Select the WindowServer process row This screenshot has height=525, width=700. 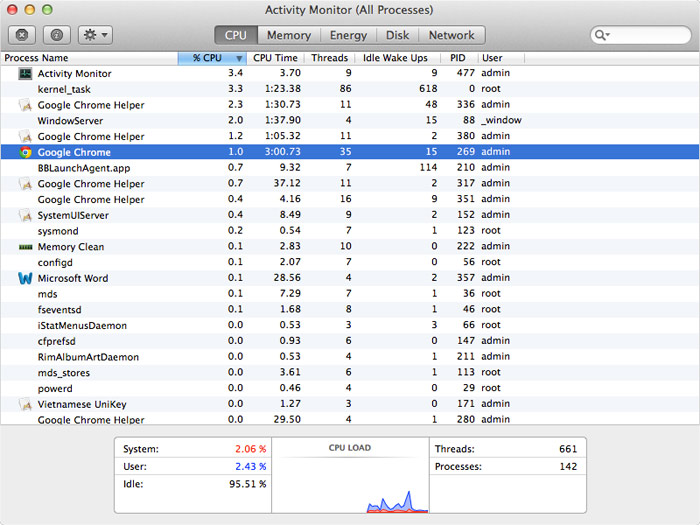[x=350, y=121]
